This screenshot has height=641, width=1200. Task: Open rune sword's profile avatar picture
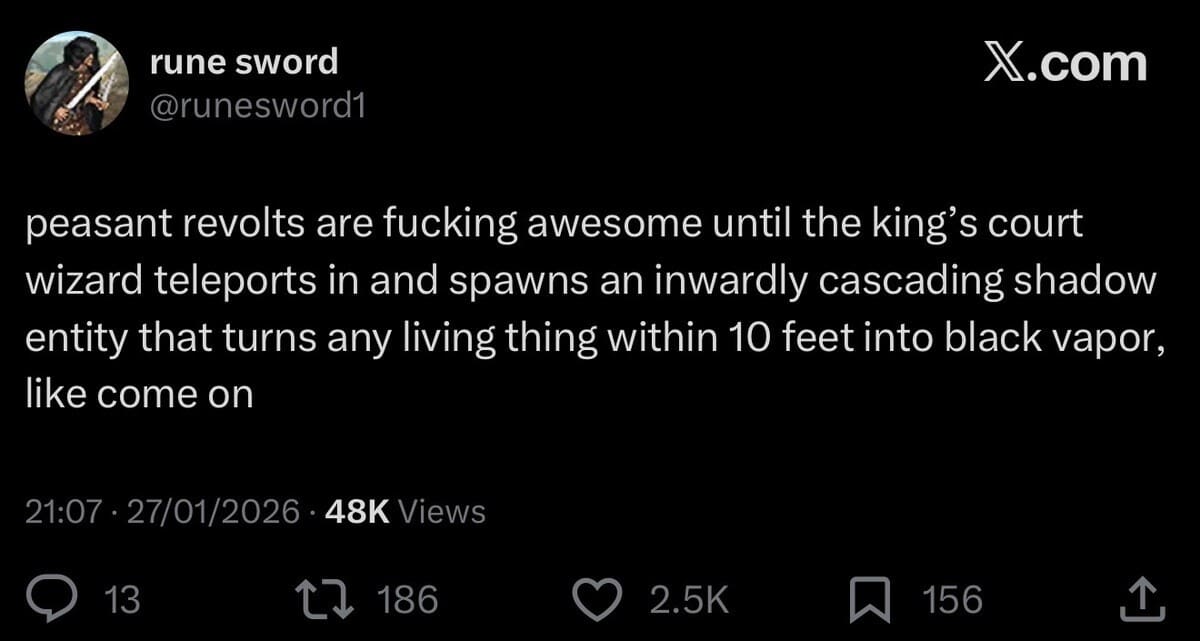pos(77,83)
